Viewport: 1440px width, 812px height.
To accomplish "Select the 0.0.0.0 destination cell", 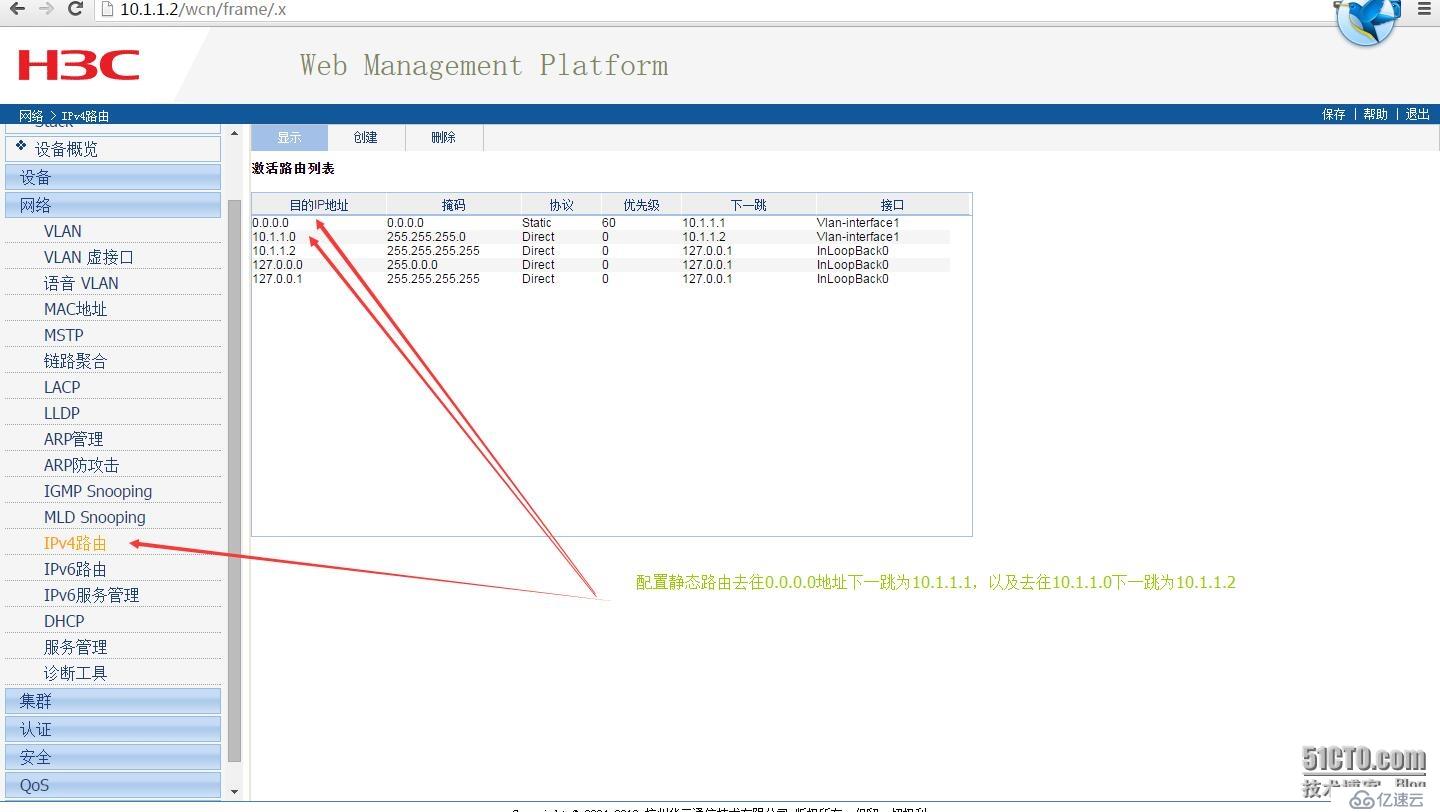I will point(270,223).
